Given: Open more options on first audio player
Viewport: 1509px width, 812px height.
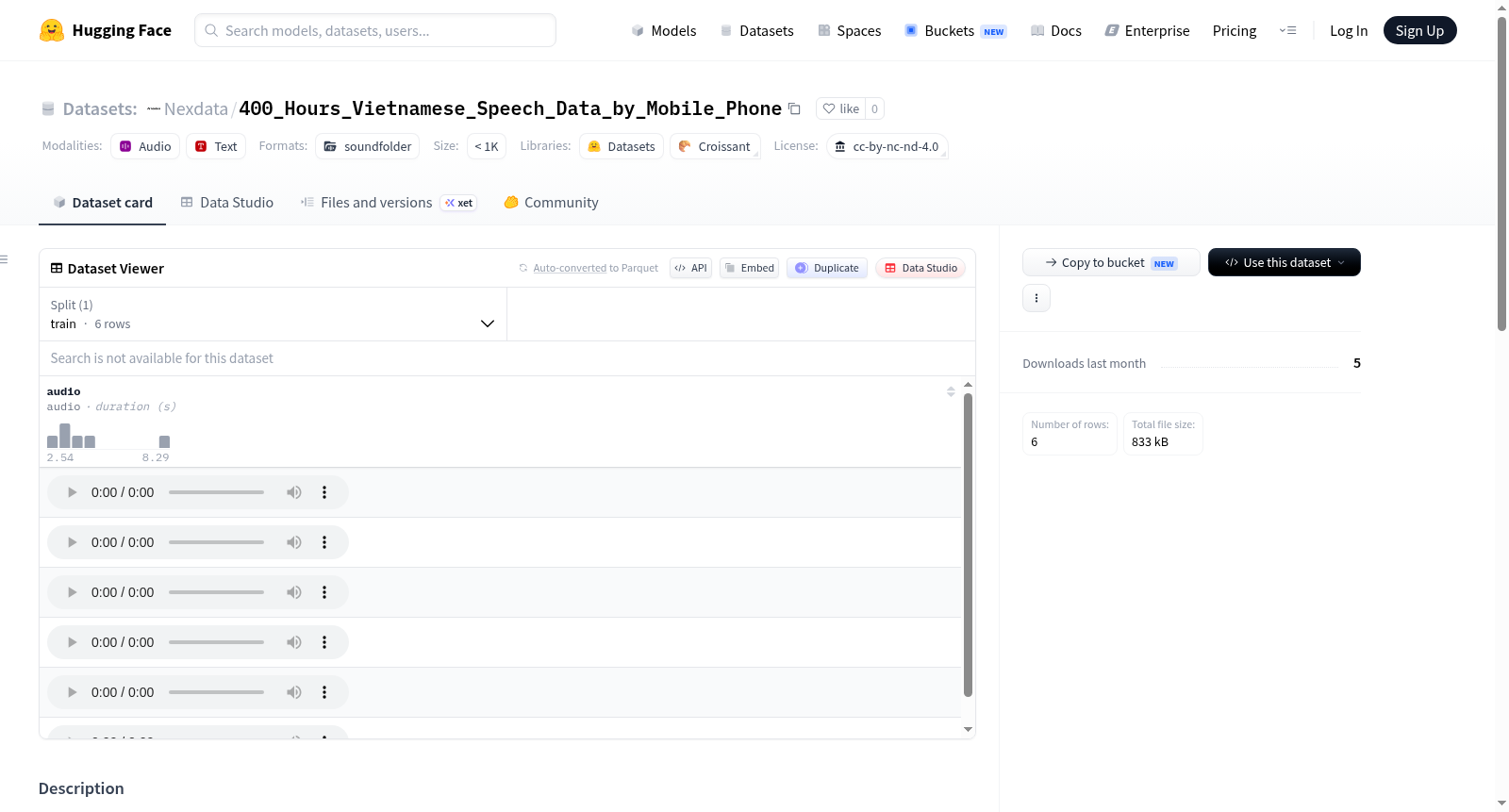Looking at the screenshot, I should pos(324,492).
